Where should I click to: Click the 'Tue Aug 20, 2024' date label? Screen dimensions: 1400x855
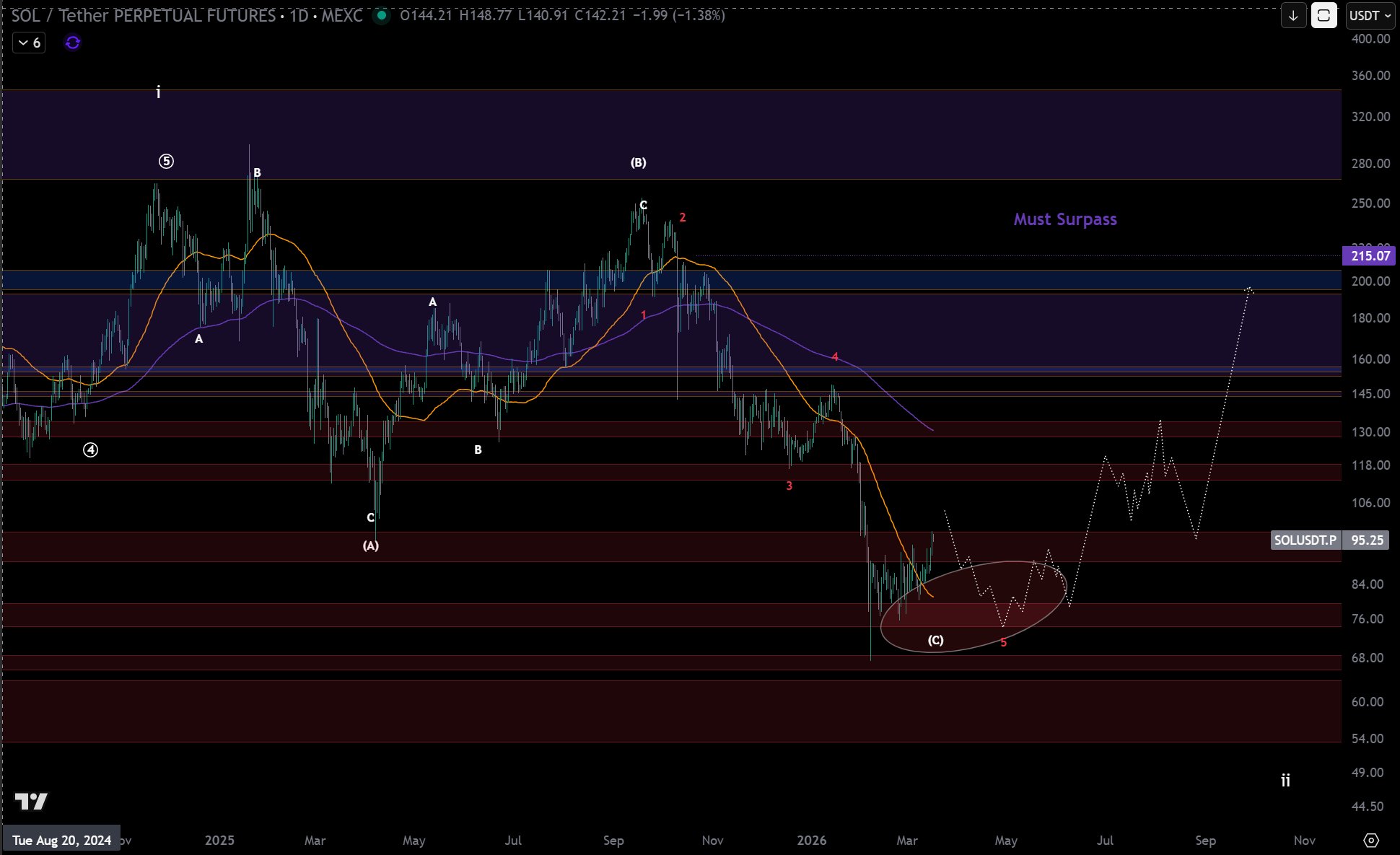tap(61, 840)
